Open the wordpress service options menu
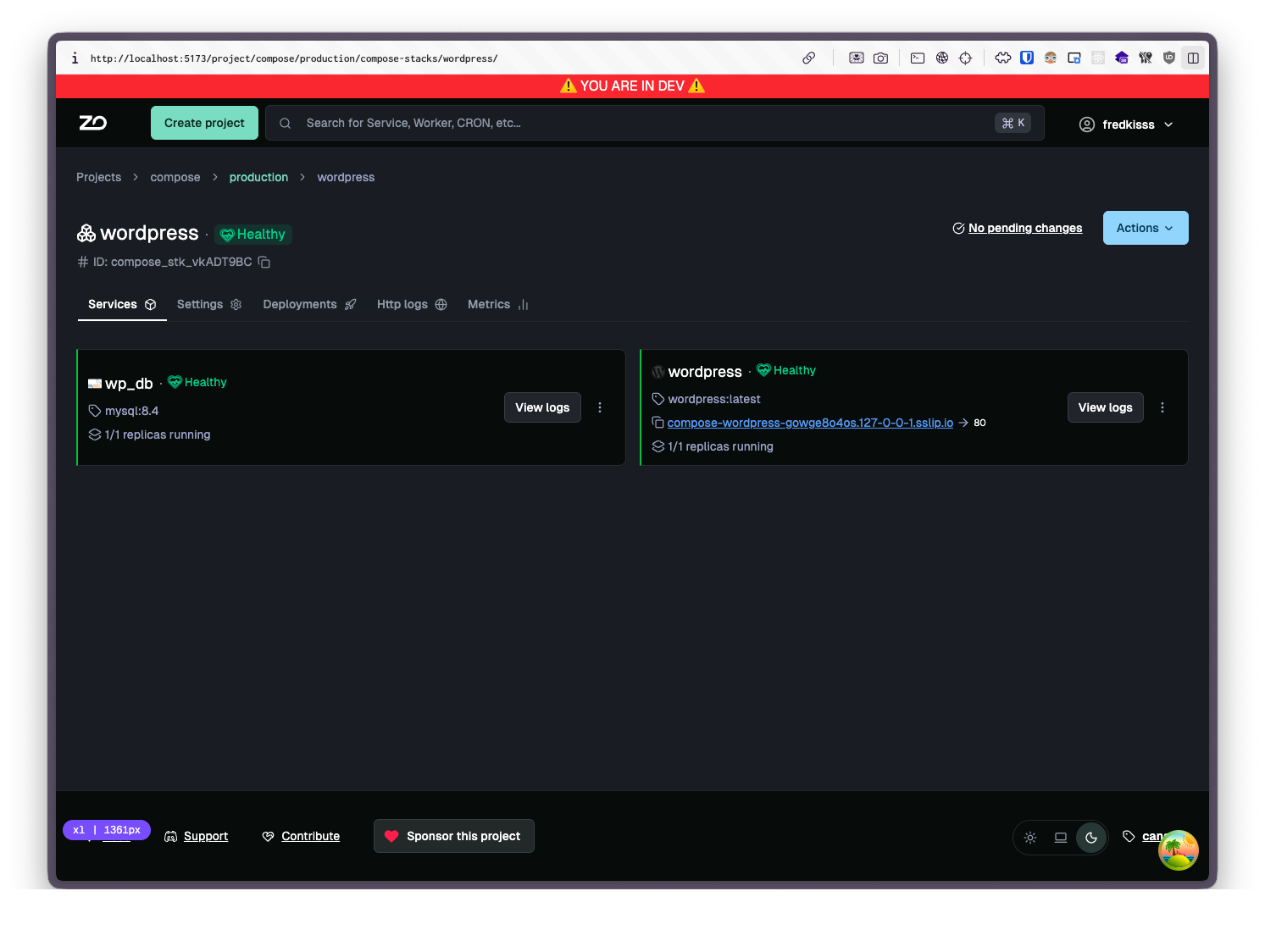1265x952 pixels. 1162,407
